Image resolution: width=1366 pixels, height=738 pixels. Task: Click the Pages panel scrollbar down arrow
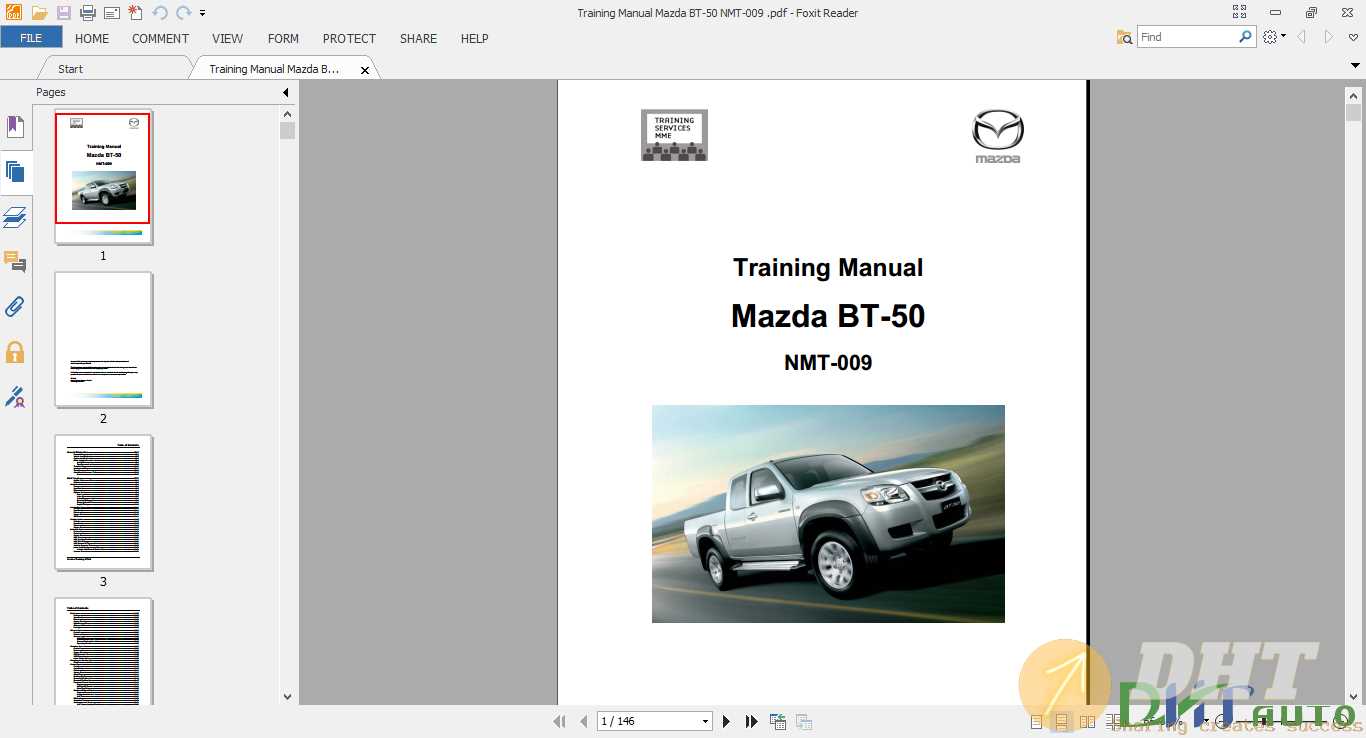(287, 697)
